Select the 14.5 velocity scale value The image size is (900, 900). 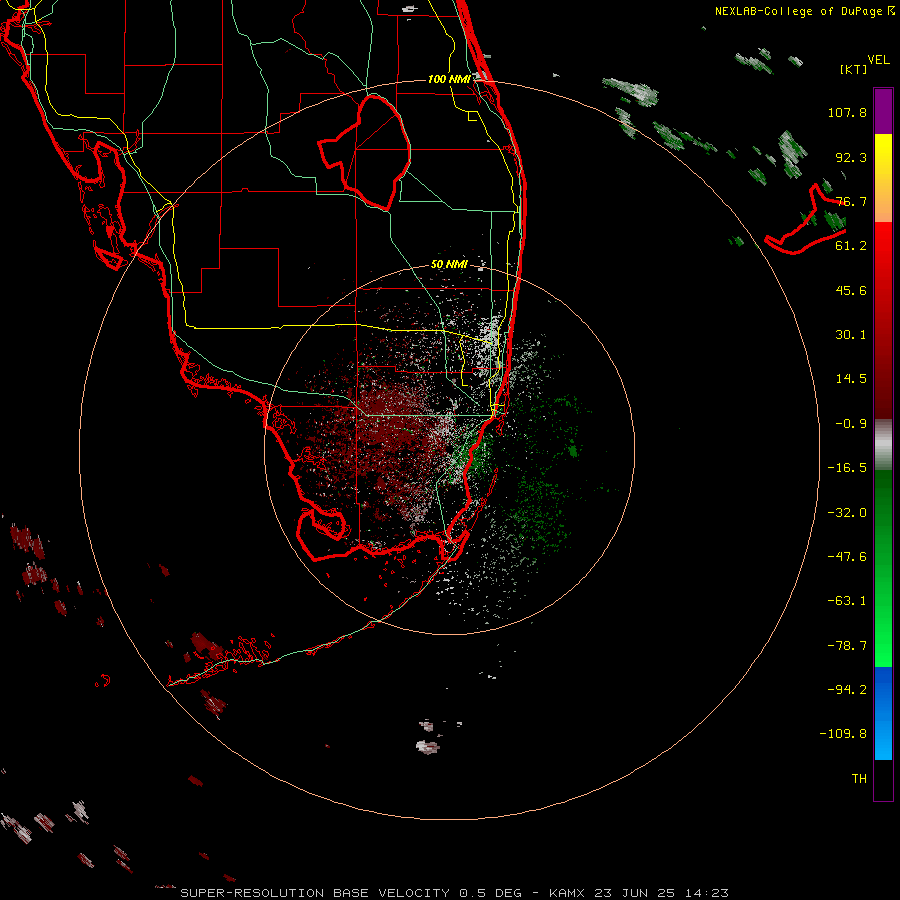851,379
